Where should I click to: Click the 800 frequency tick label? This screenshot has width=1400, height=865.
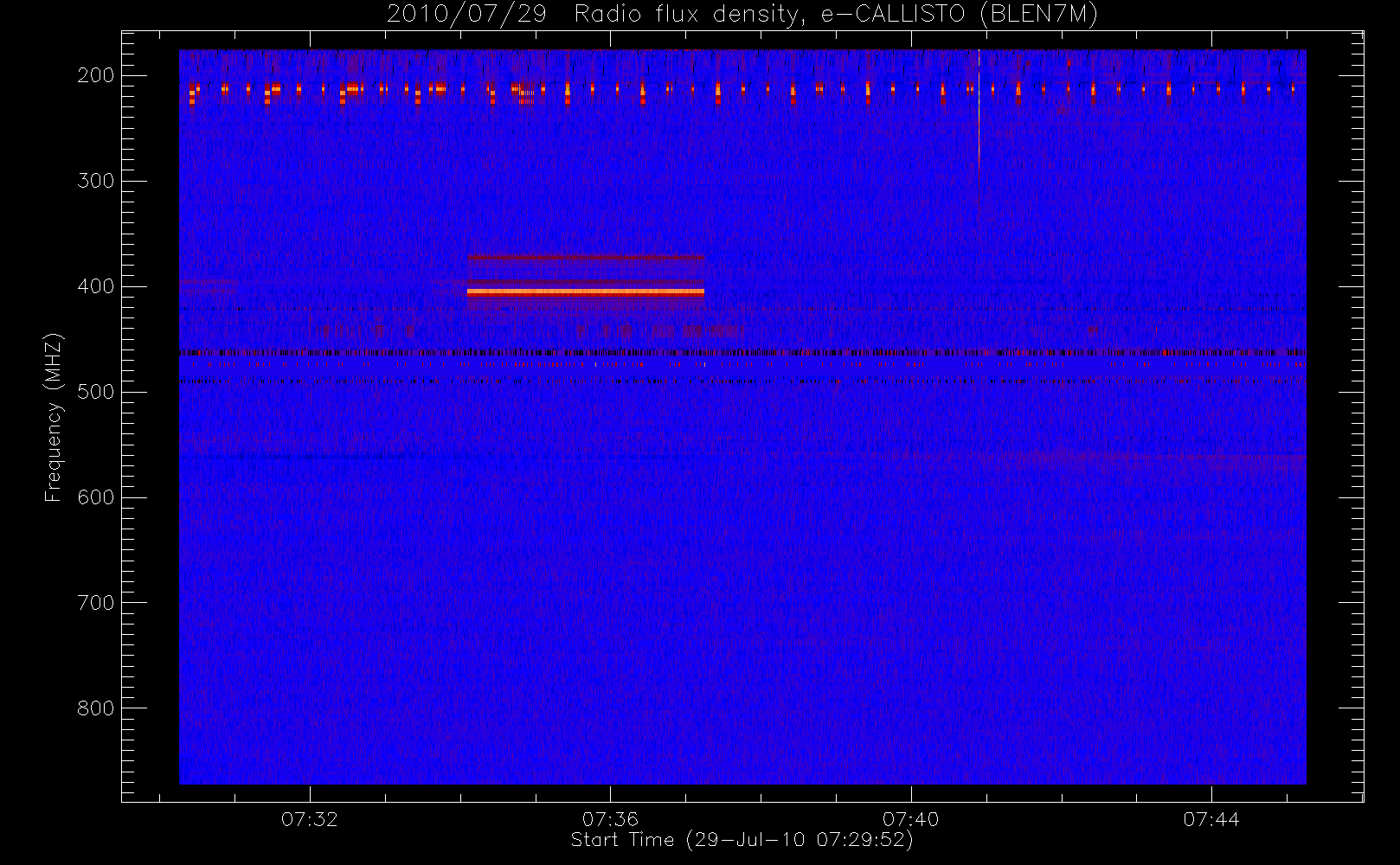(x=96, y=708)
